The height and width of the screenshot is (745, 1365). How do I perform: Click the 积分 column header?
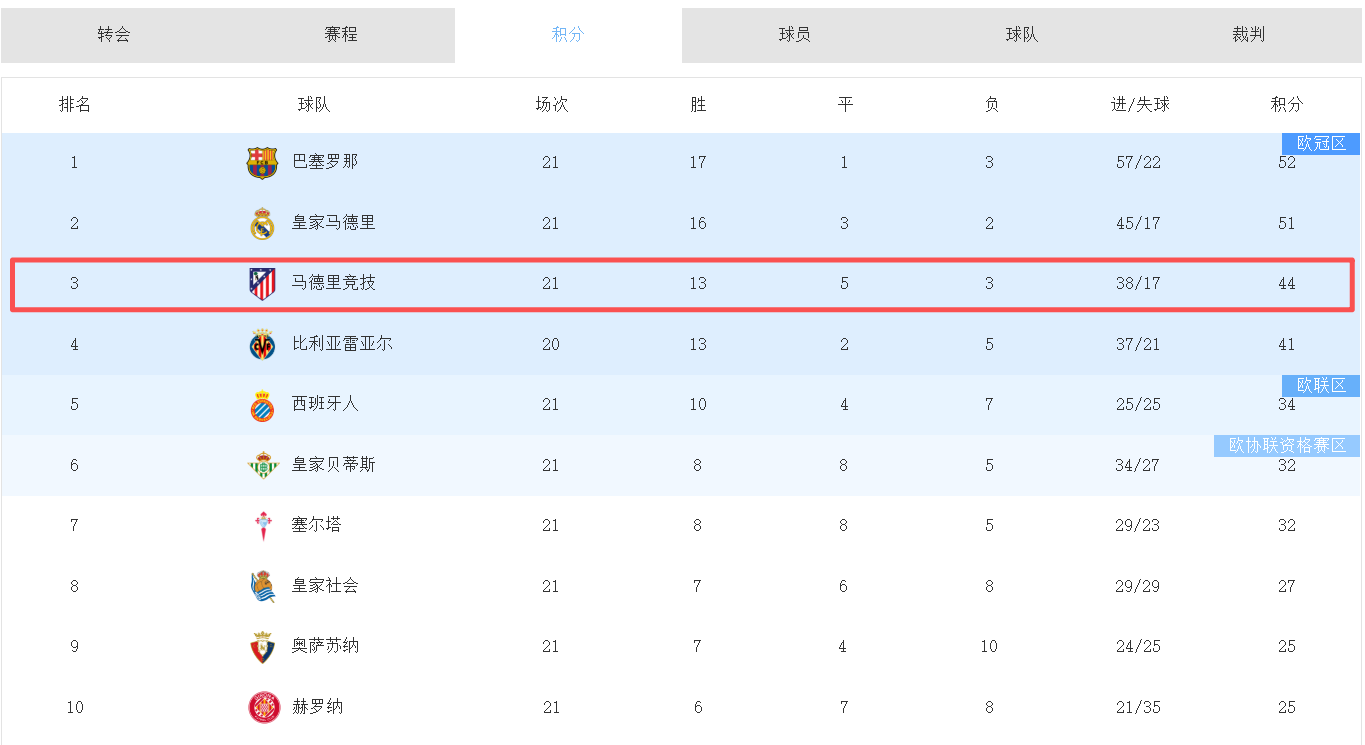click(1287, 104)
